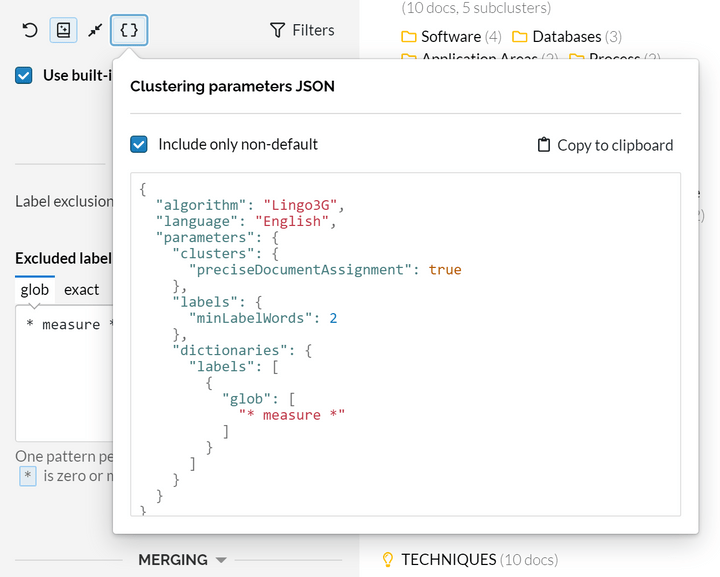
Task: Open the Databases folder cluster
Action: pos(567,36)
